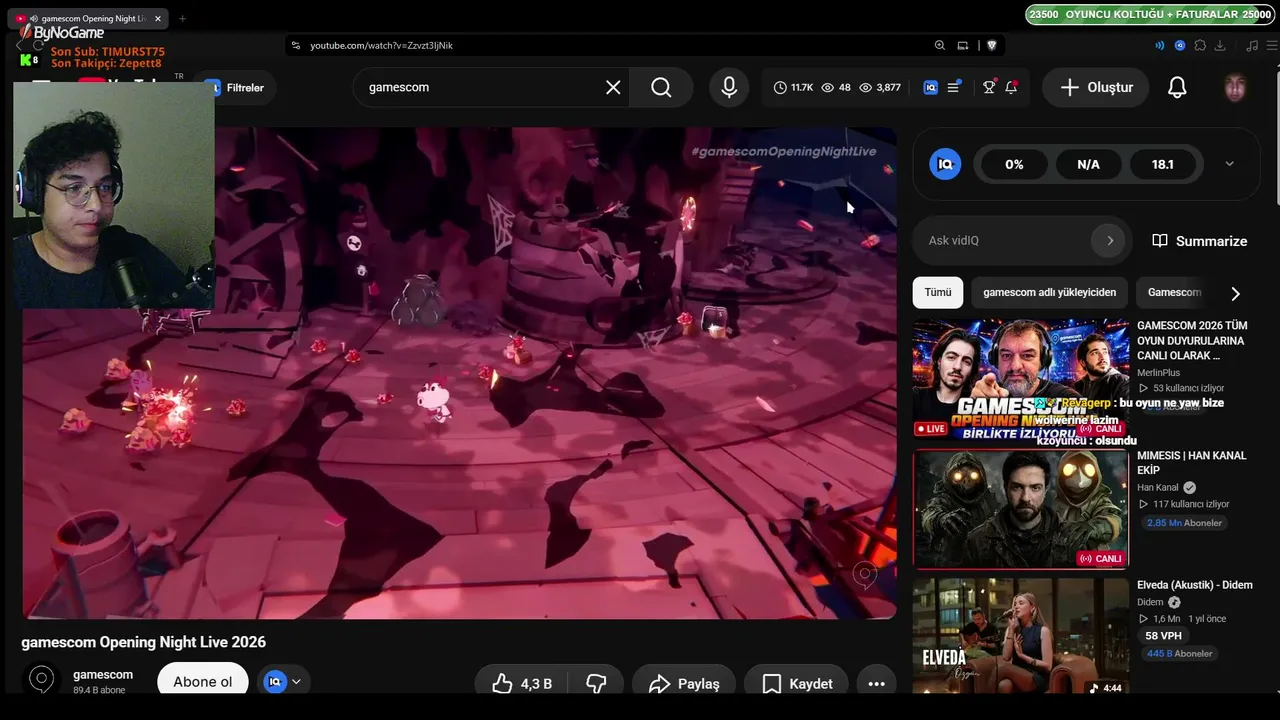Close the gamescom Opening Night Live tab
Screen dimensions: 1280x720
pos(157,19)
